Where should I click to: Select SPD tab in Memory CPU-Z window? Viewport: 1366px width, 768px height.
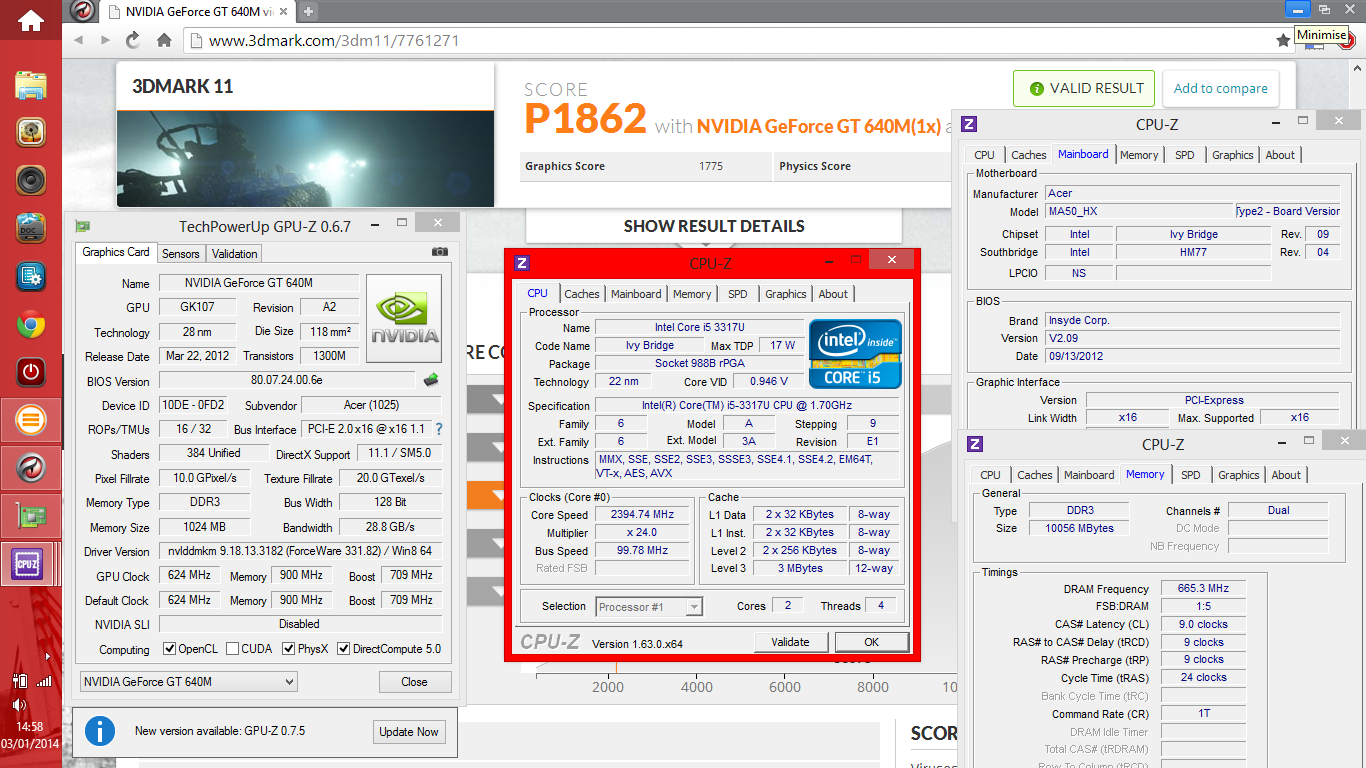[x=1190, y=475]
